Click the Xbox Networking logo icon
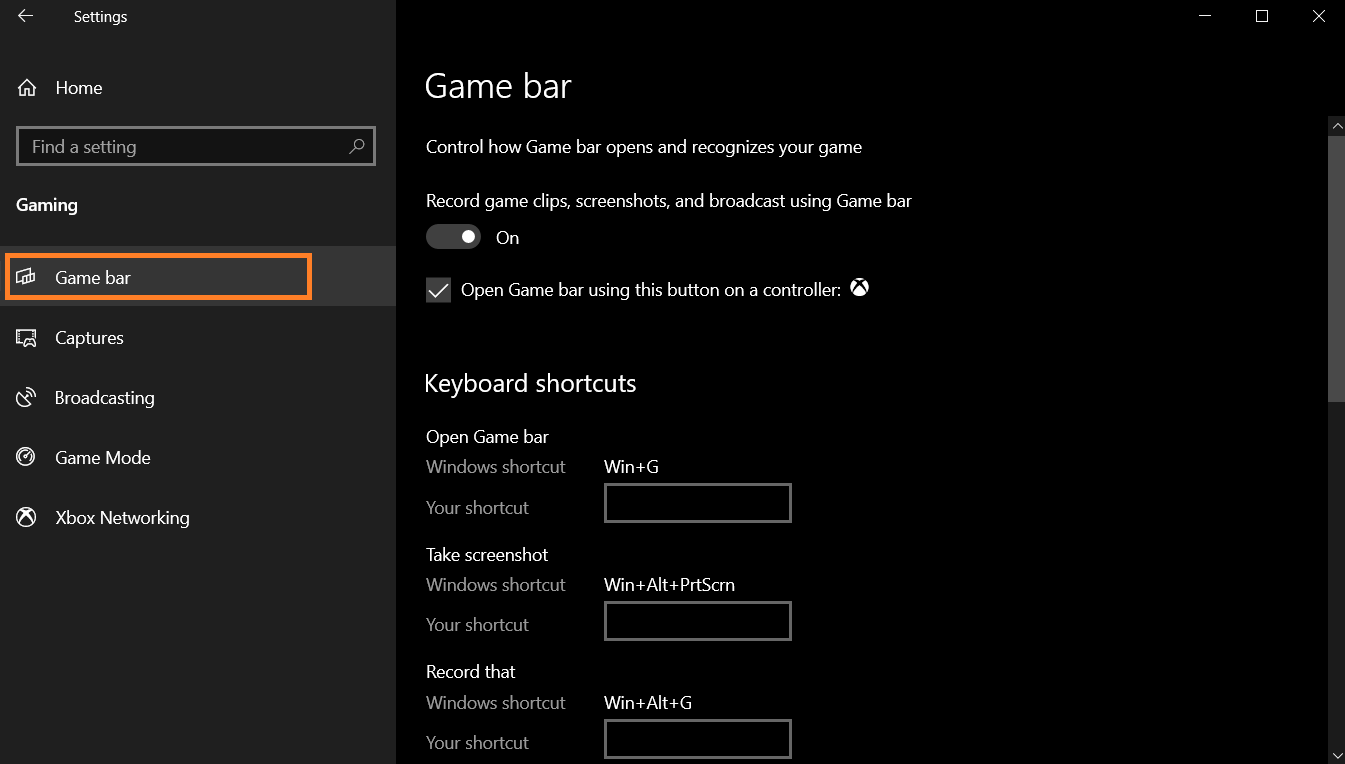This screenshot has width=1345, height=764. tap(27, 517)
